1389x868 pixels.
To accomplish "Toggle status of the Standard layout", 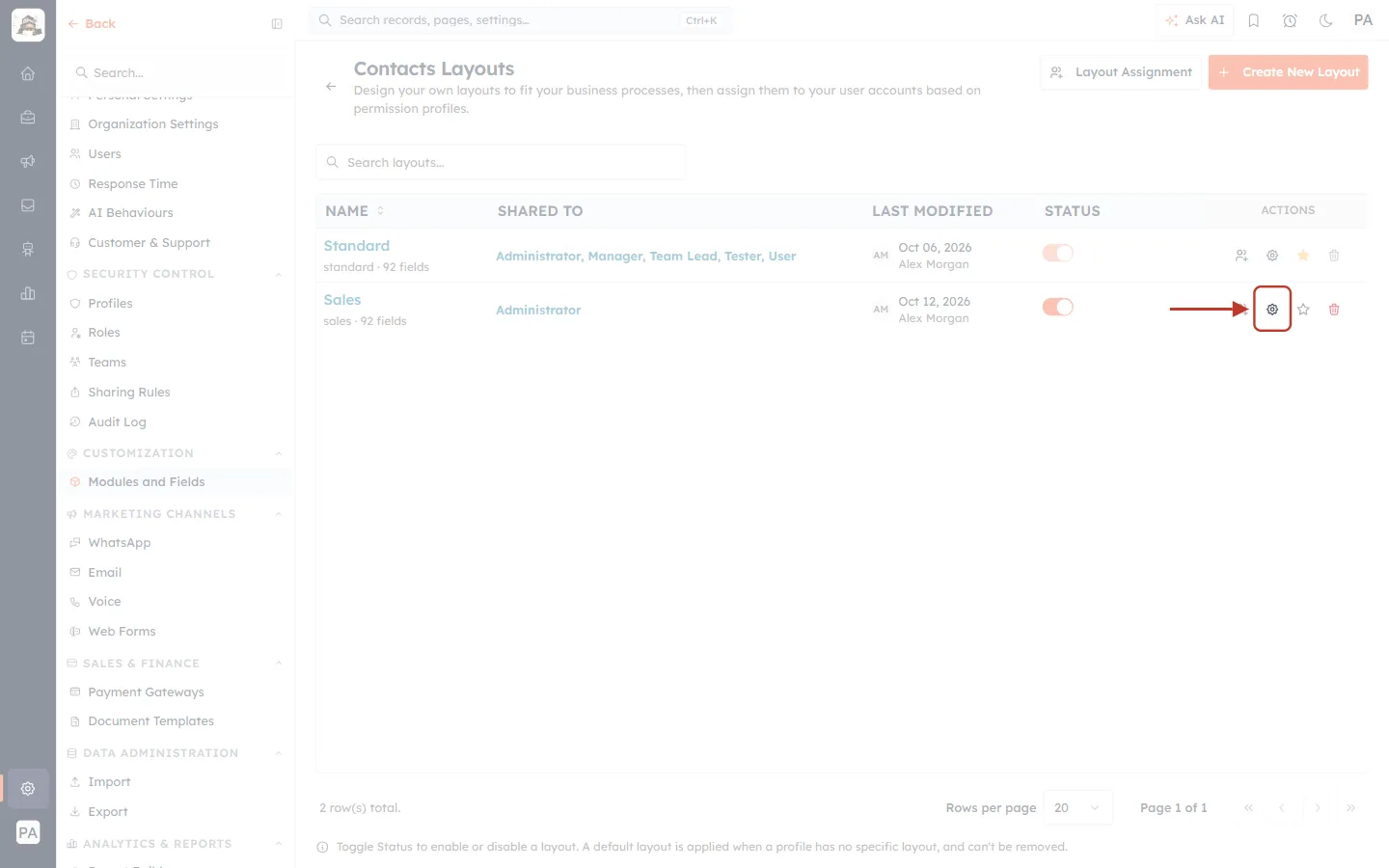I will point(1058,253).
